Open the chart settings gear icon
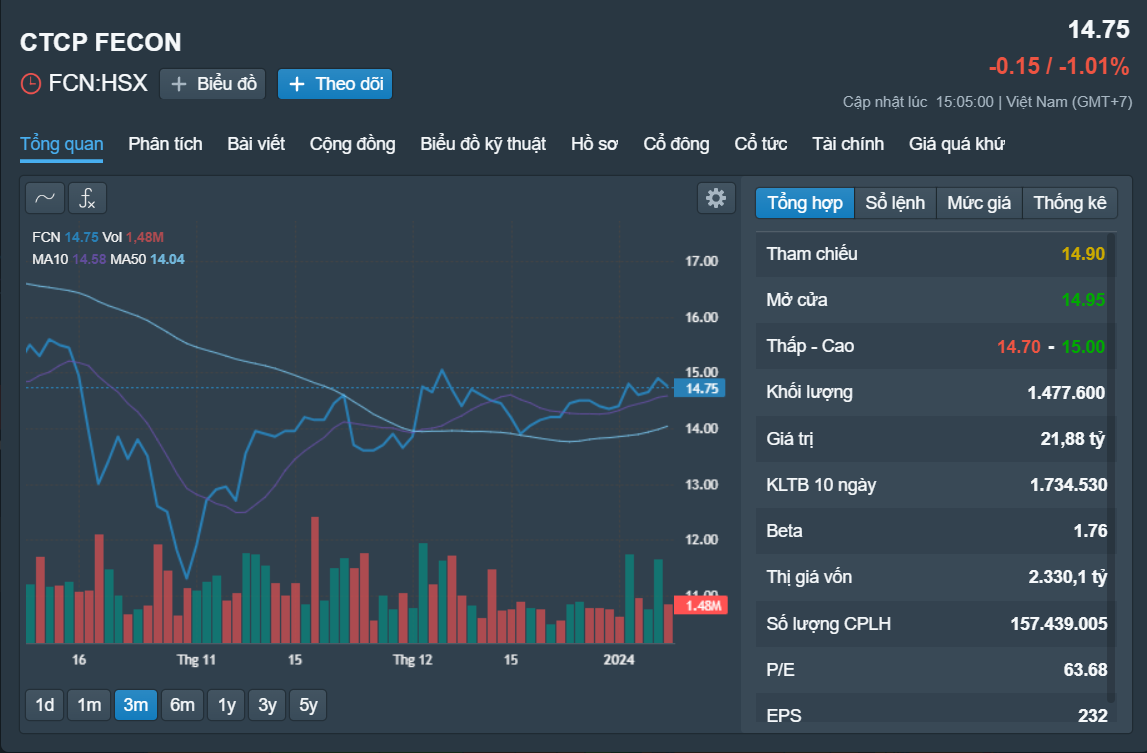Screen dimensions: 1147x753 [716, 198]
